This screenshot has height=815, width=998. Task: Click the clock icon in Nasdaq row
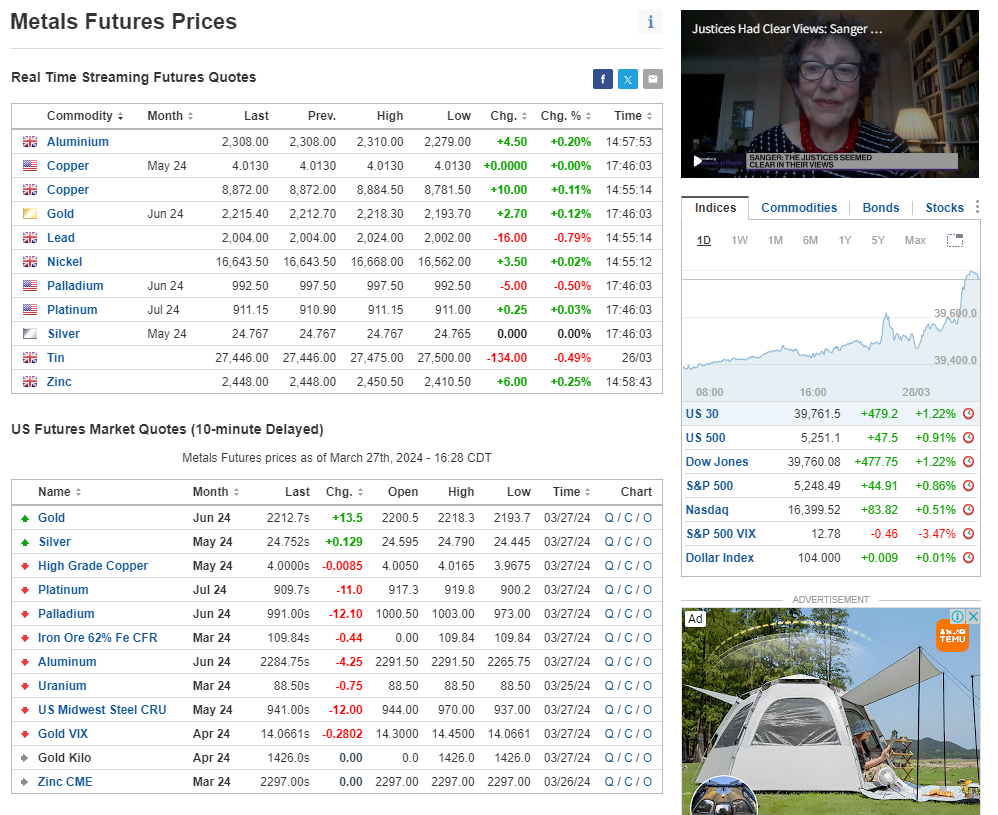tap(969, 510)
